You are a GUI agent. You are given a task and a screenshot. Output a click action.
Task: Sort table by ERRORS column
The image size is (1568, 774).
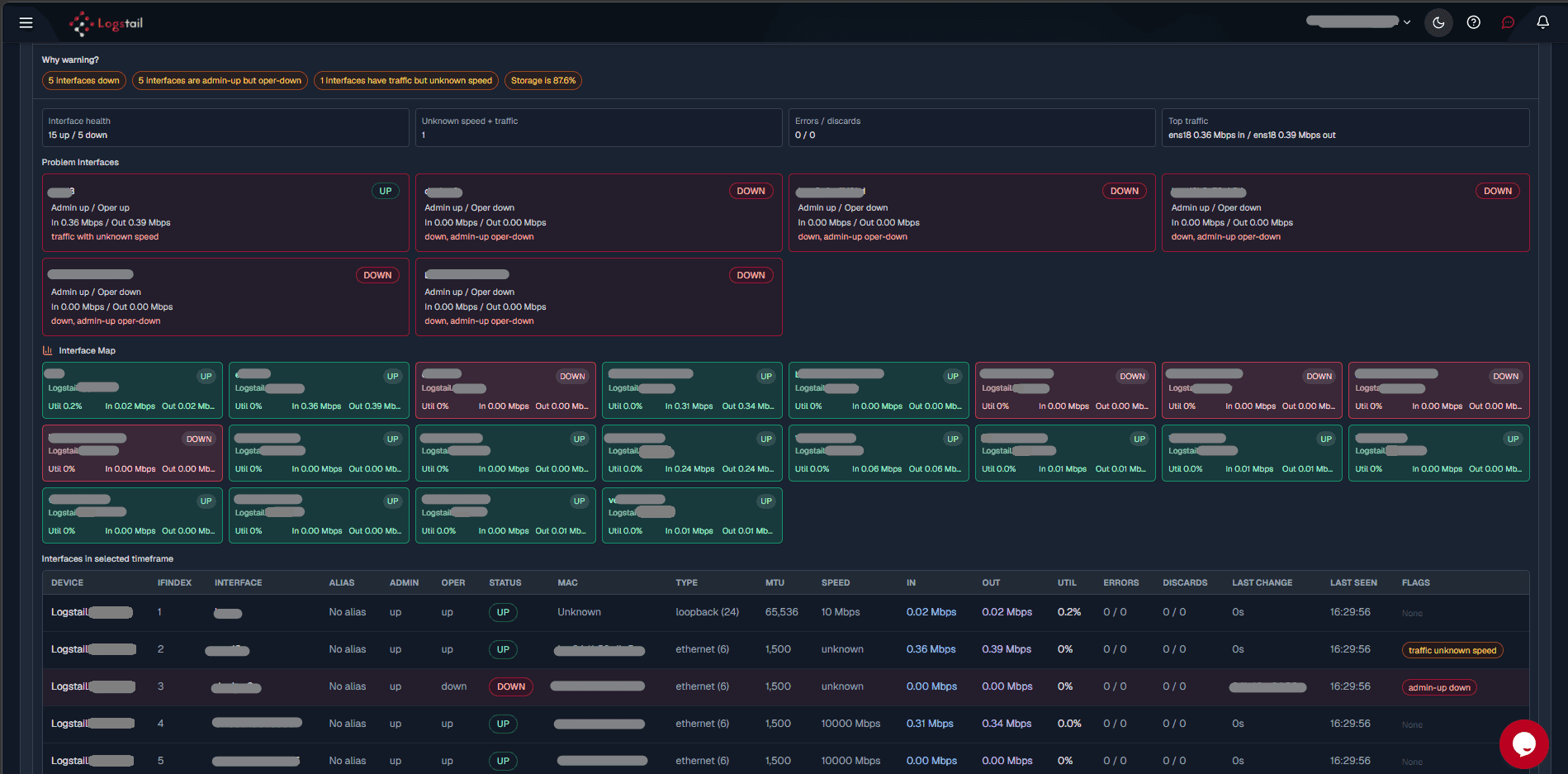coord(1120,583)
